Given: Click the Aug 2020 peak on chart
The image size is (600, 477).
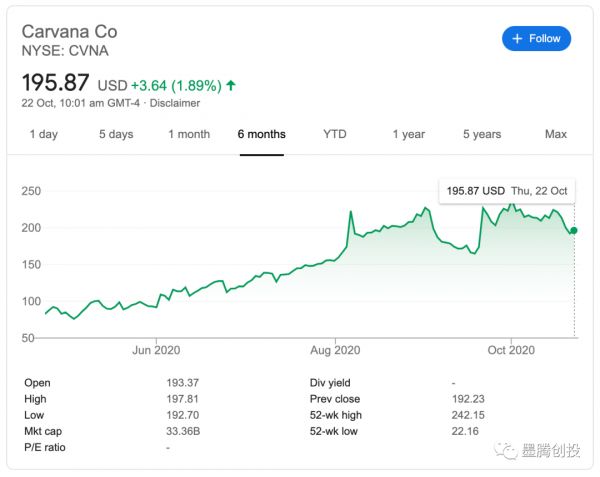Looking at the screenshot, I should coord(351,212).
